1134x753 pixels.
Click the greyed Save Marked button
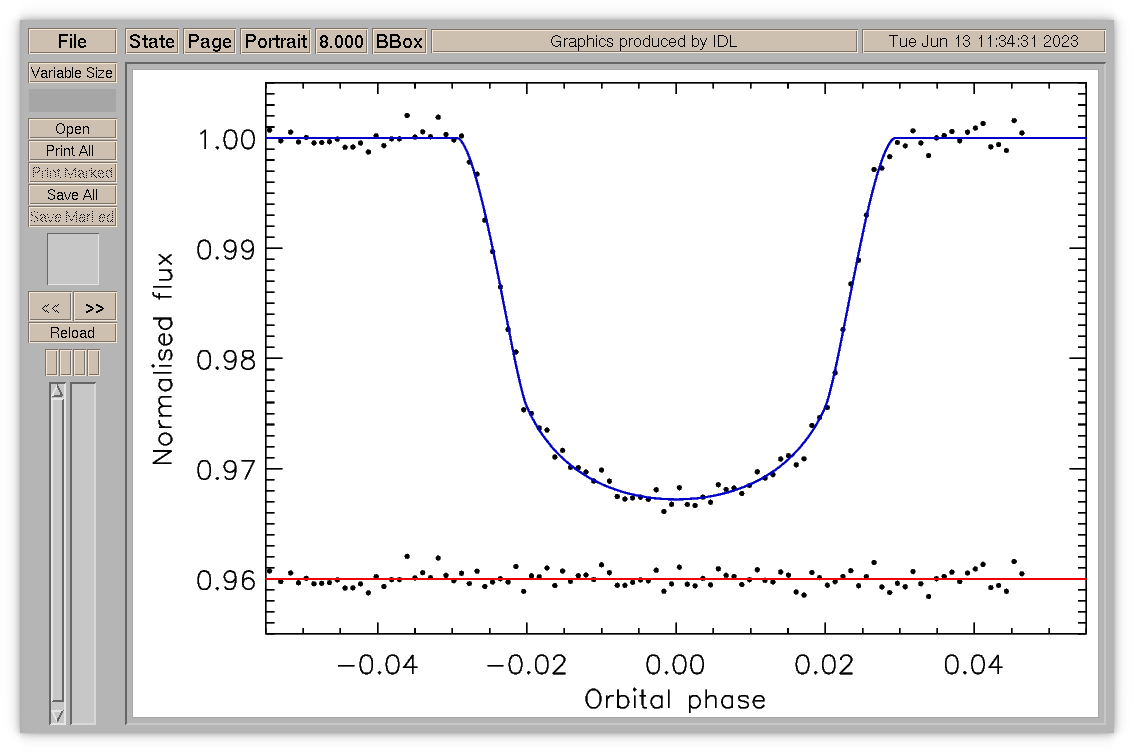72,217
